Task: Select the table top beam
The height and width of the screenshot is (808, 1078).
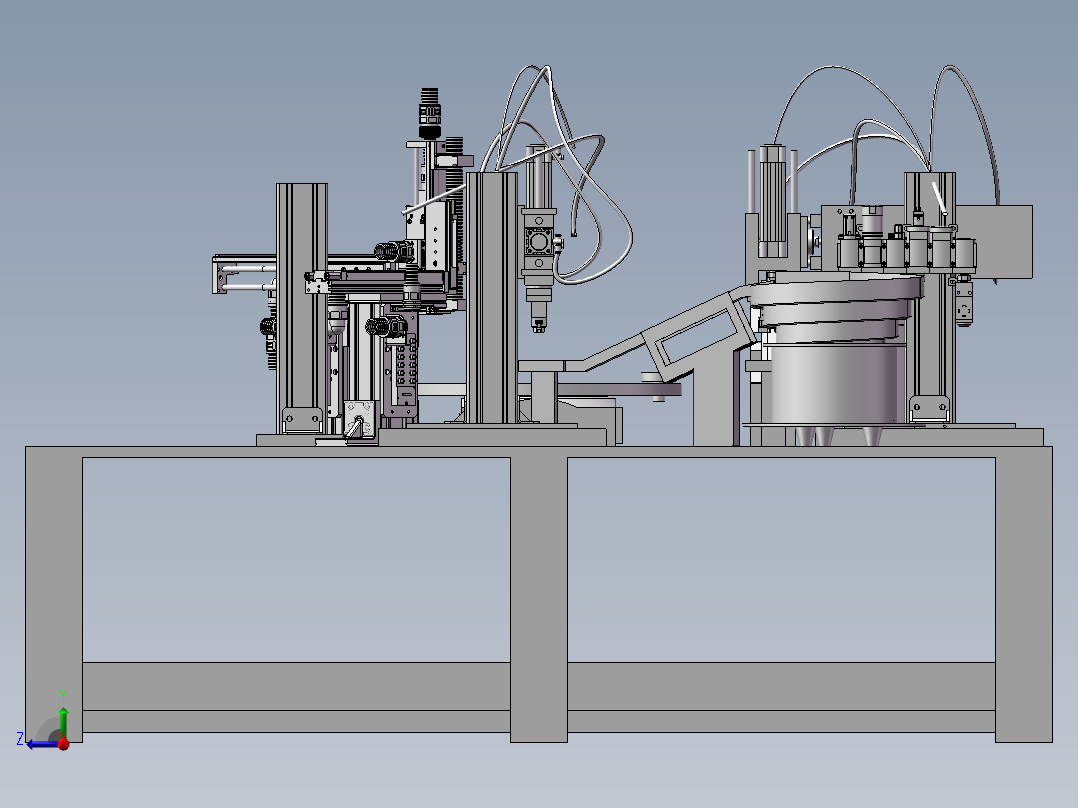Action: 539,452
